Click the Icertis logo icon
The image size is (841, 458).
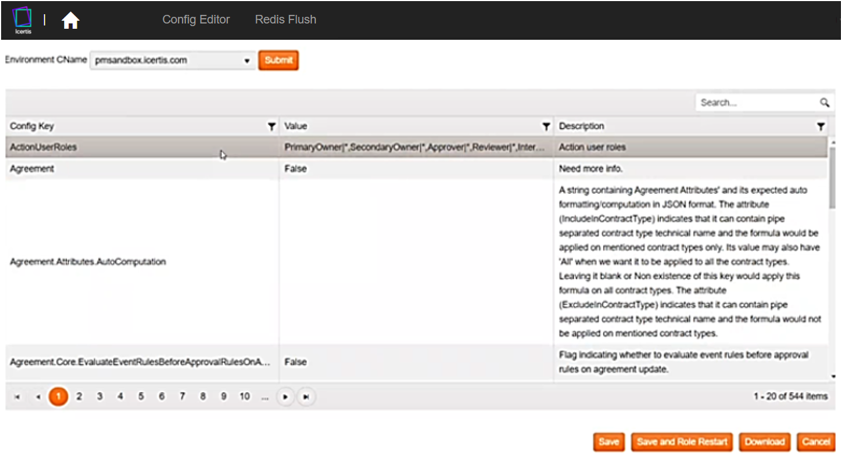click(x=22, y=19)
